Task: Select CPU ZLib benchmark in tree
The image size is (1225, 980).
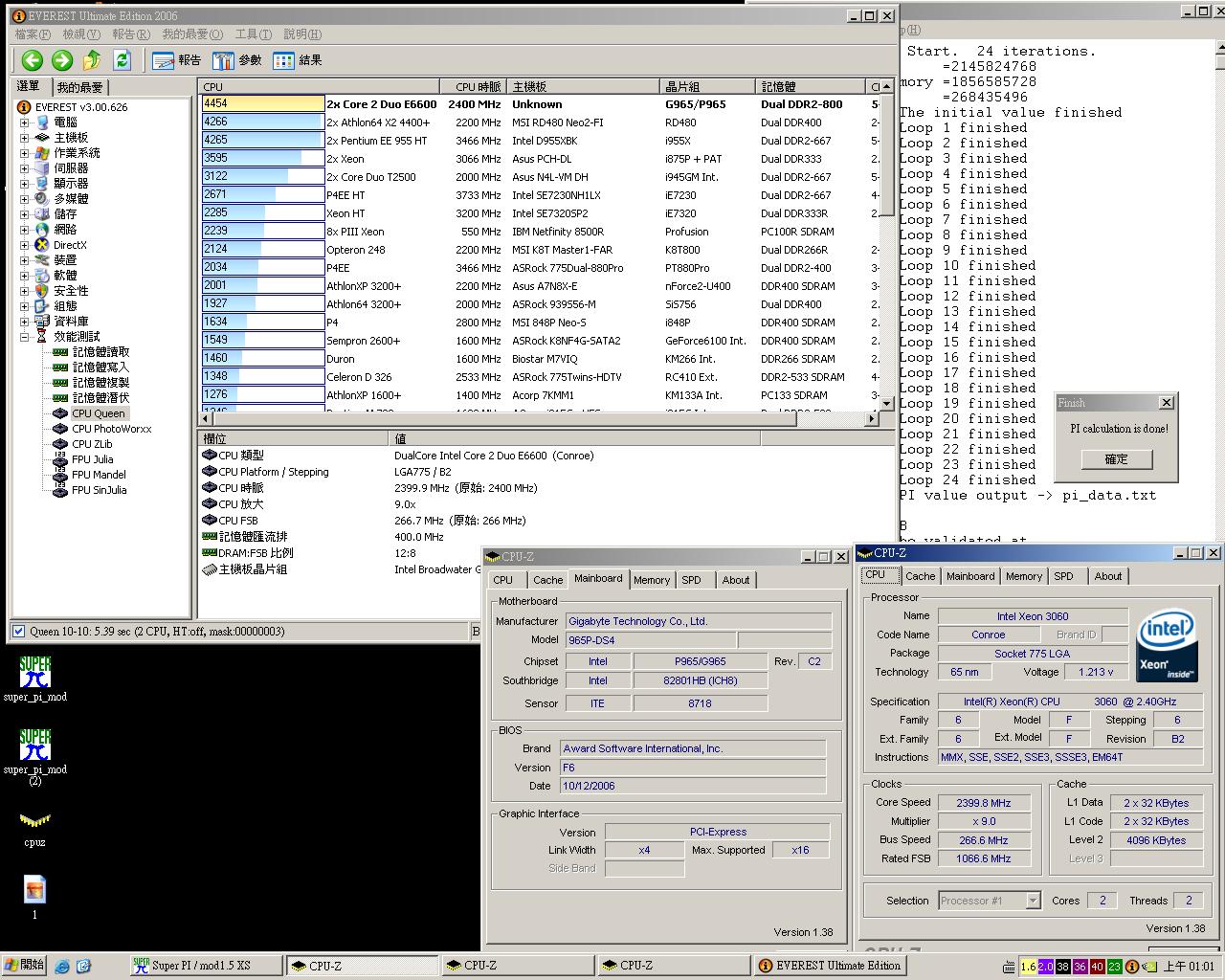Action: point(83,444)
